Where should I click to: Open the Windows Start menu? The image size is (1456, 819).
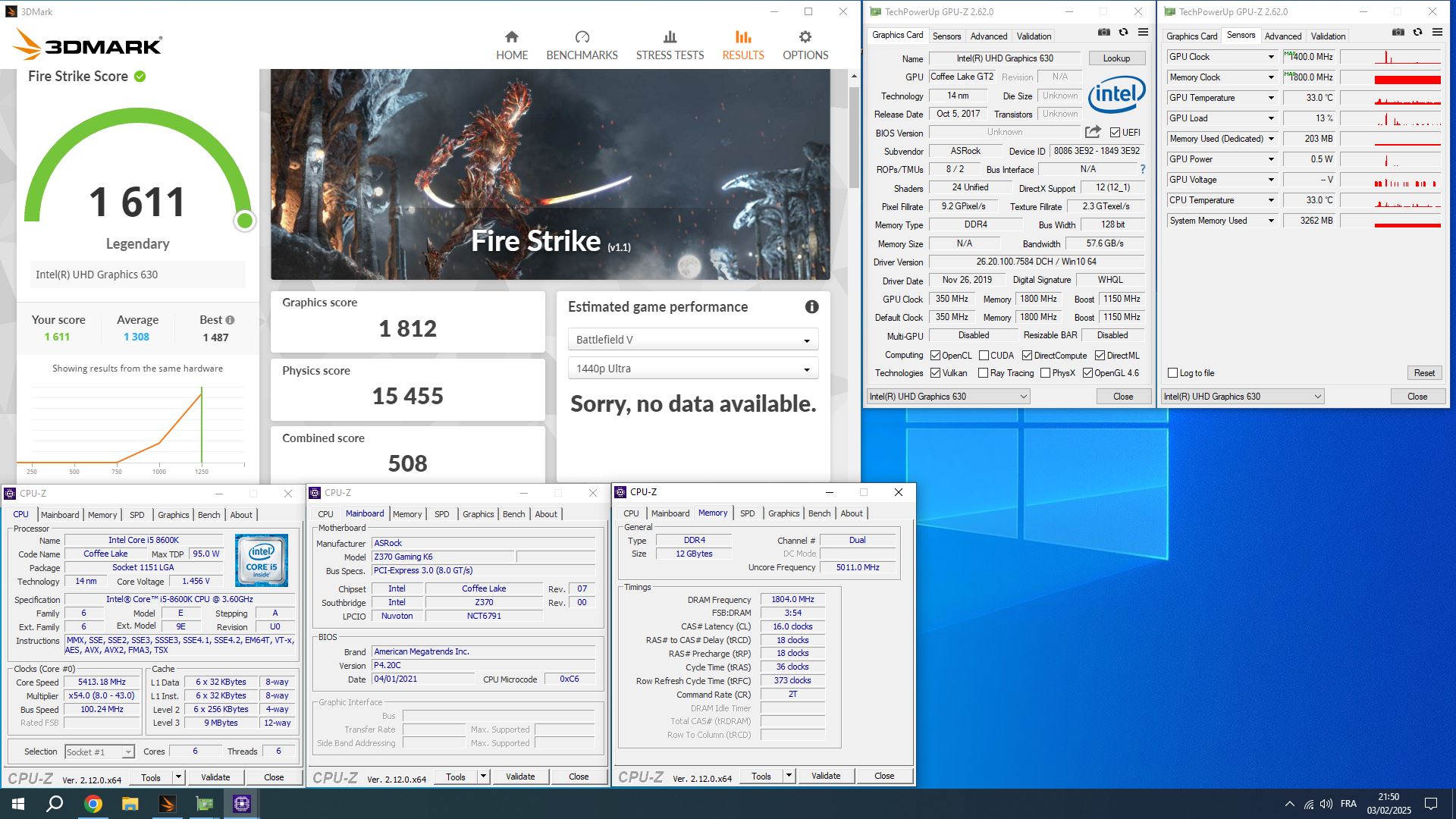(x=18, y=804)
